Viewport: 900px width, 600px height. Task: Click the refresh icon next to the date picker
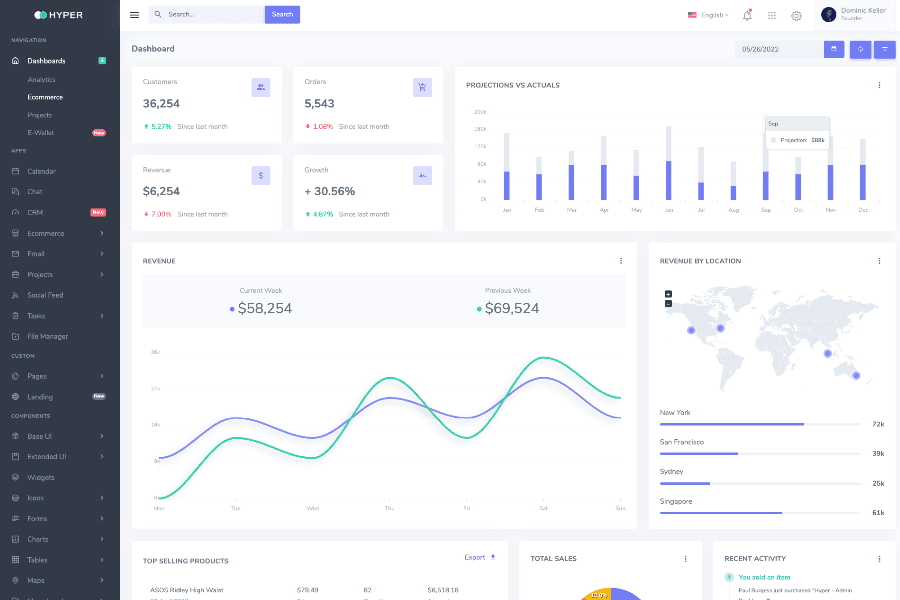point(860,49)
